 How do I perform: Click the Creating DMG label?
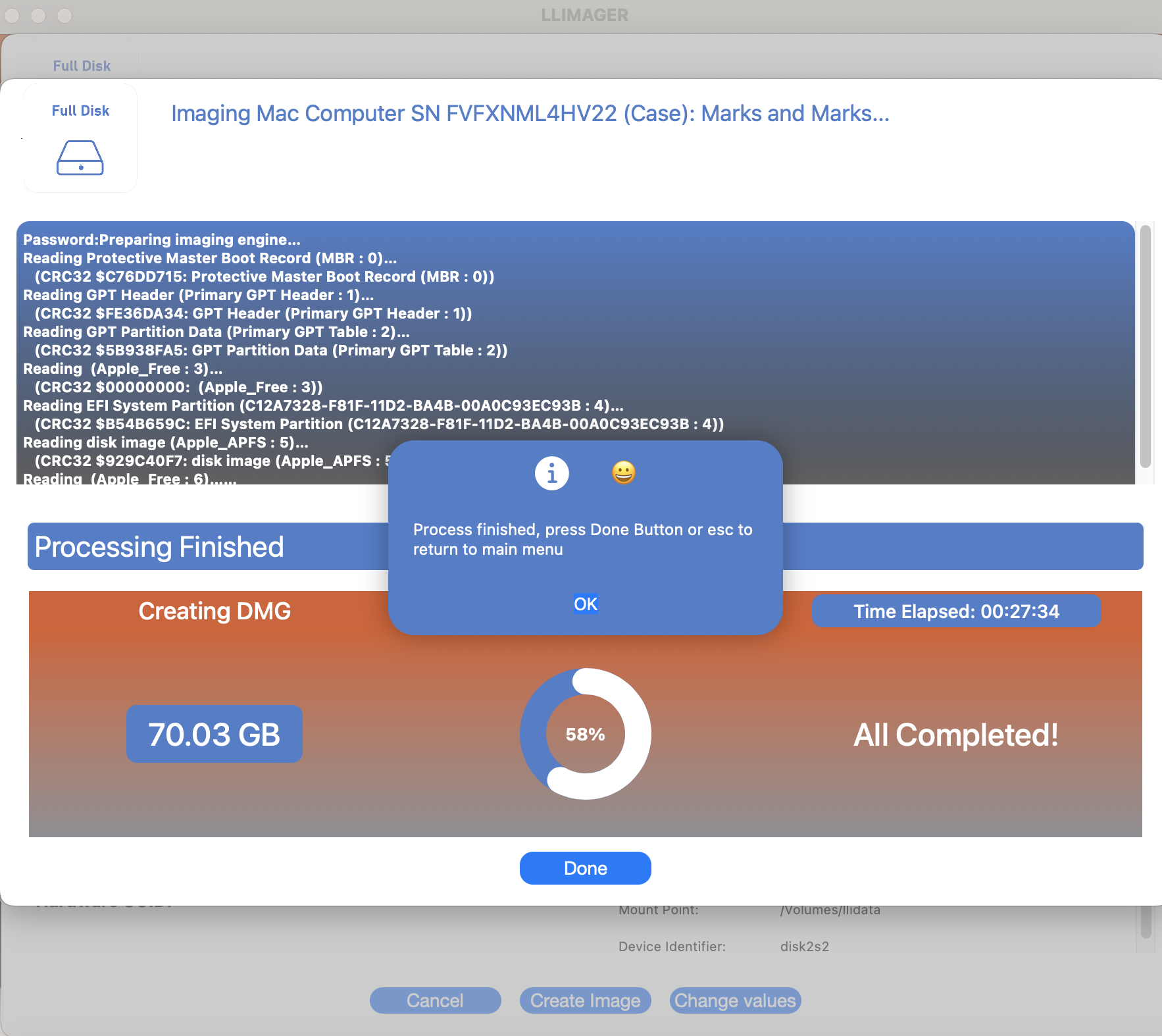click(x=215, y=611)
